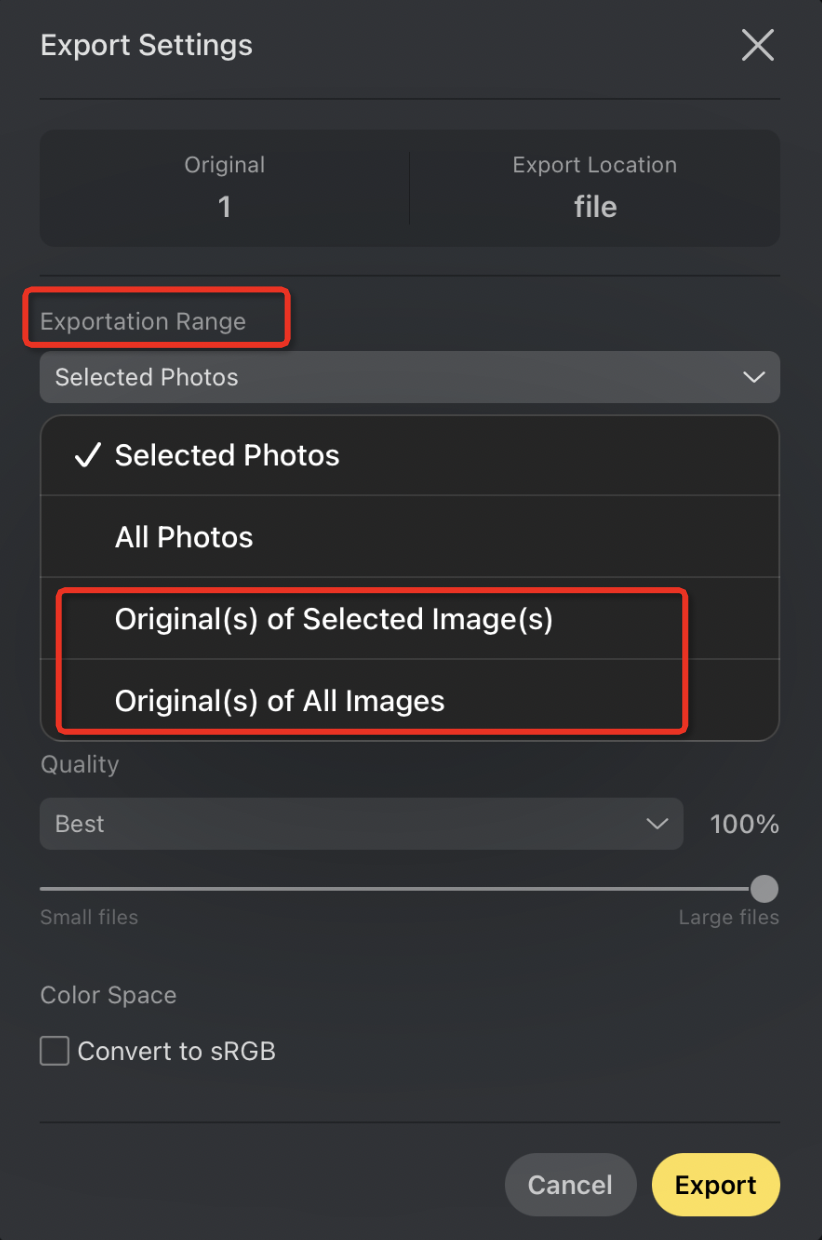The height and width of the screenshot is (1240, 822).
Task: Click the checkmark beside Selected Photos
Action: pyautogui.click(x=88, y=456)
